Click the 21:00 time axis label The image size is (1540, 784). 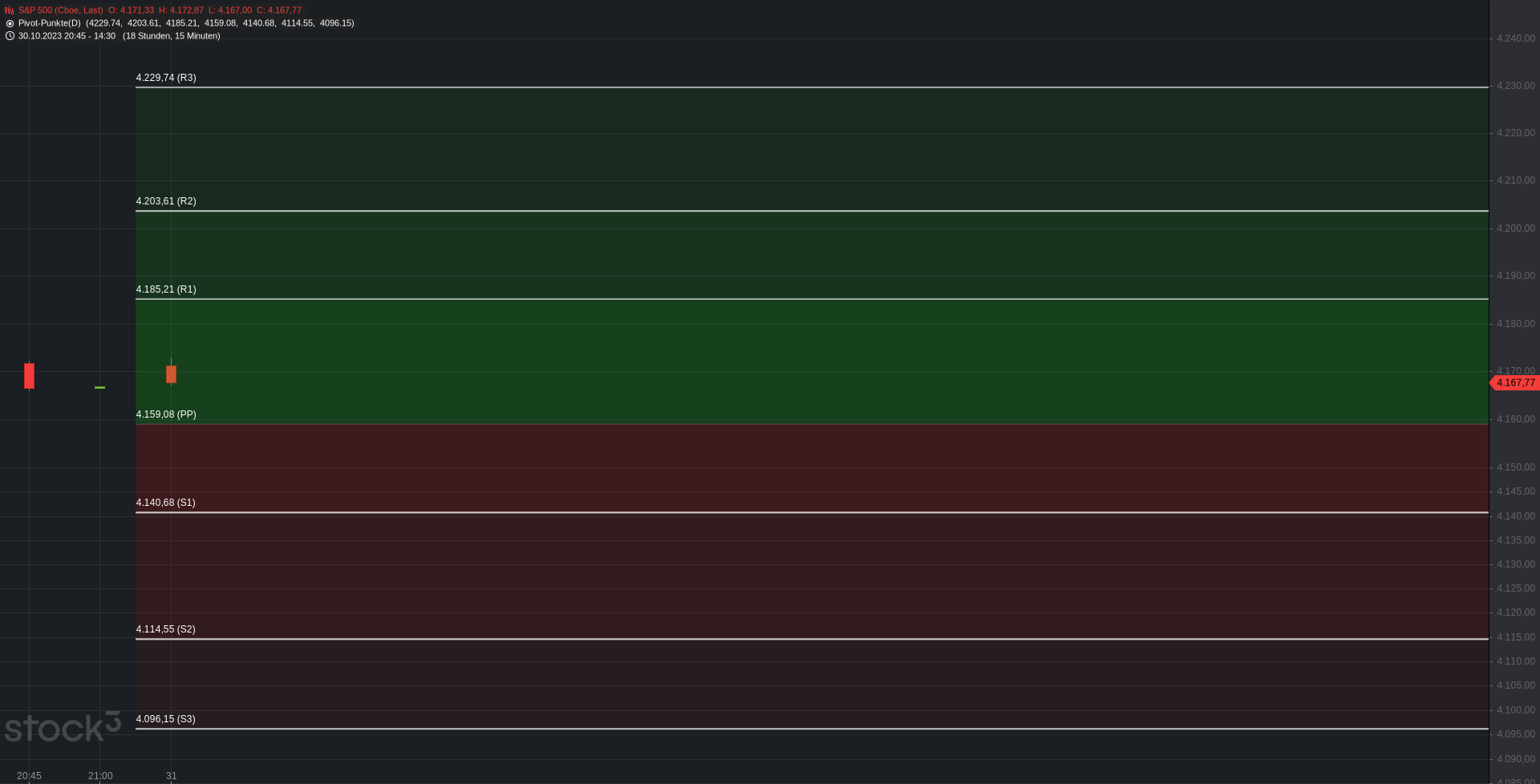[100, 776]
